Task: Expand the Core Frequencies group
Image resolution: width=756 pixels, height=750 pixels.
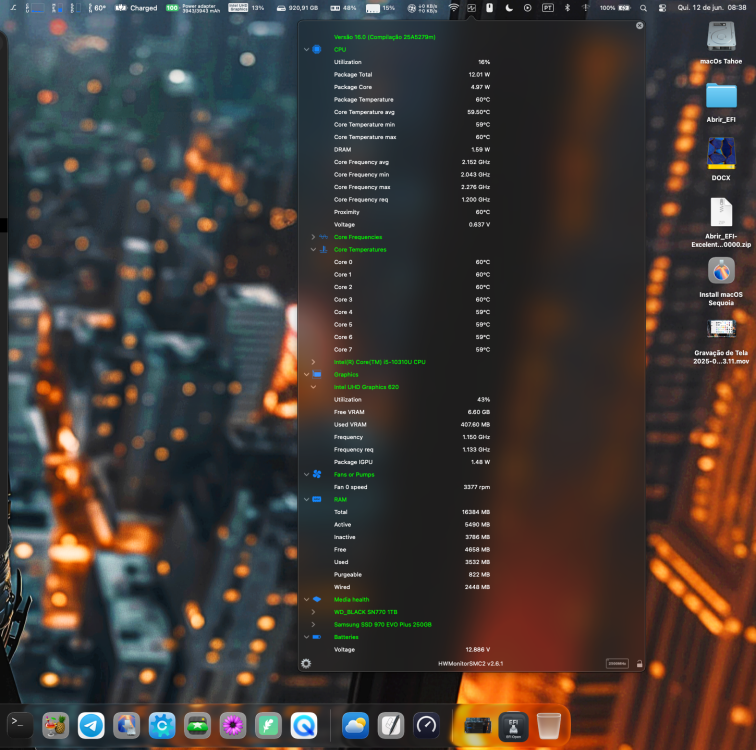Action: coord(313,237)
